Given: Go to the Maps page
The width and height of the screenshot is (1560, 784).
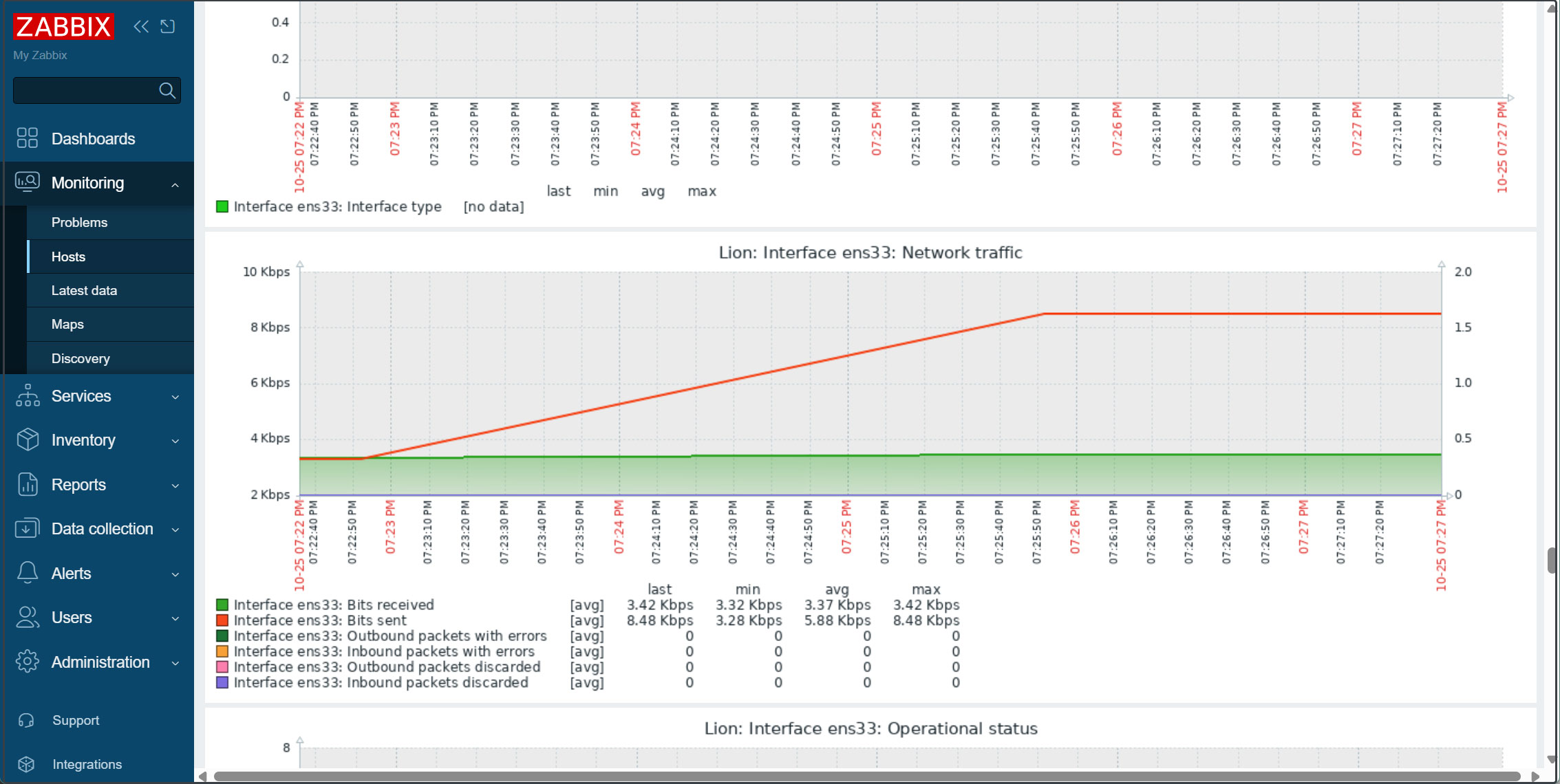Looking at the screenshot, I should pos(67,324).
